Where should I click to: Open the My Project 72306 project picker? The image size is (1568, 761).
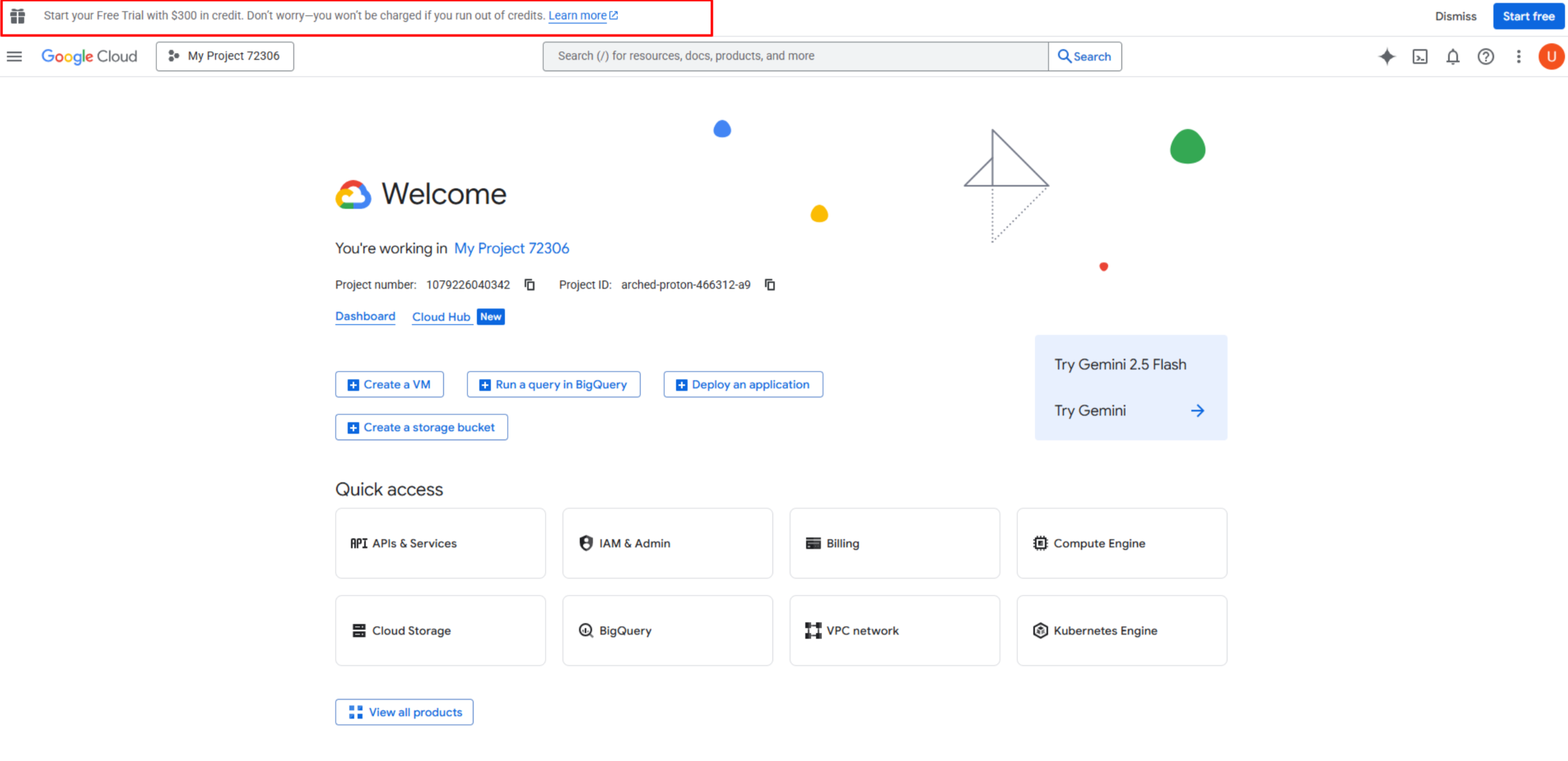pyautogui.click(x=224, y=56)
